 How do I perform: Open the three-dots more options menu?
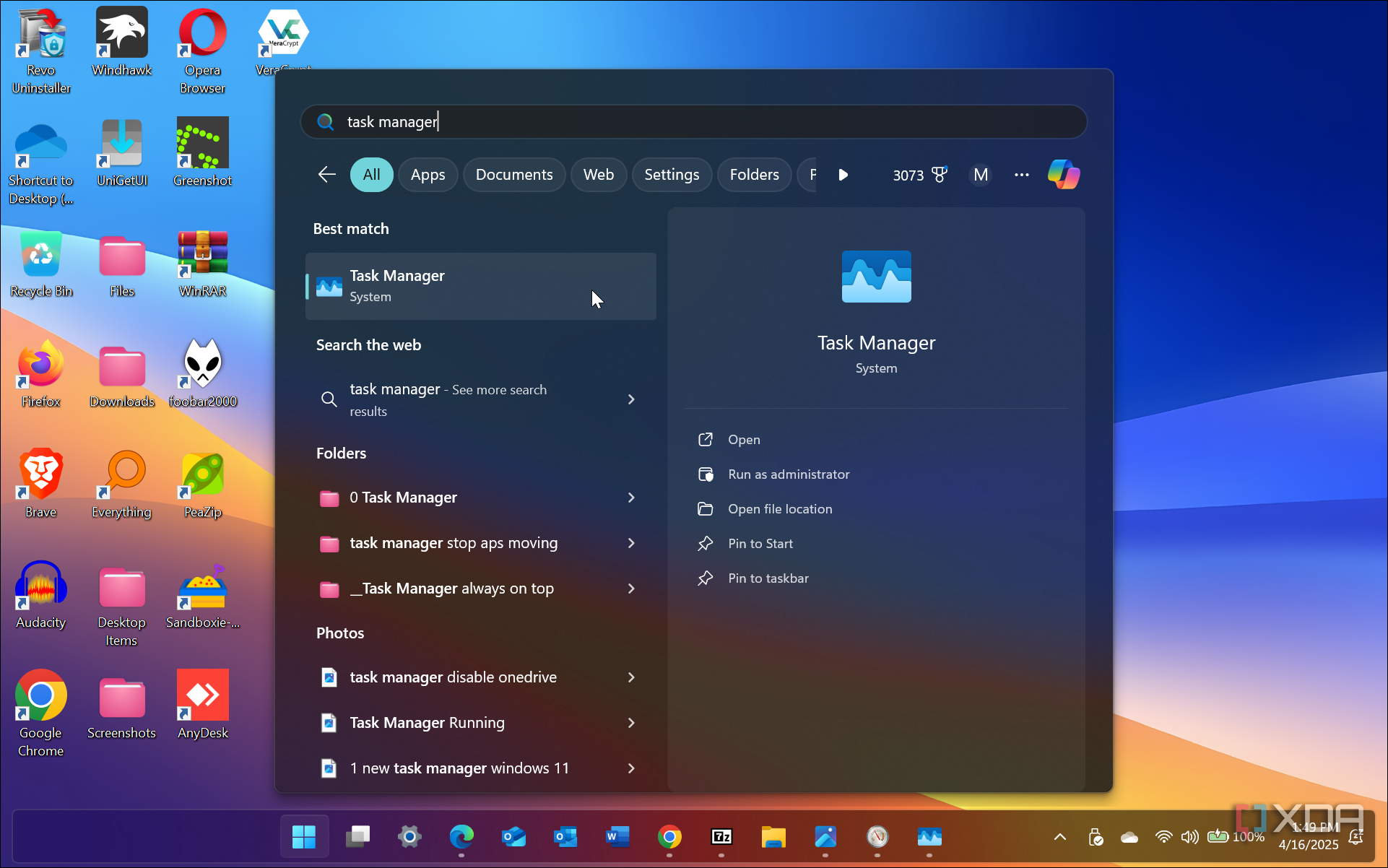pos(1021,175)
